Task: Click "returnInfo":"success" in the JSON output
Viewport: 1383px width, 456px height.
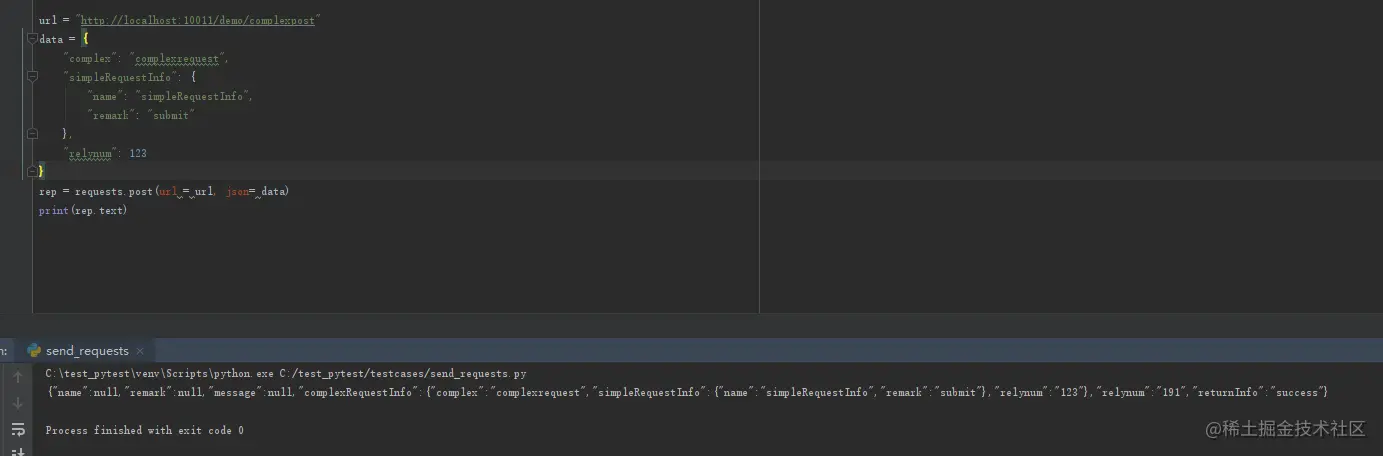Action: (x=1256, y=392)
